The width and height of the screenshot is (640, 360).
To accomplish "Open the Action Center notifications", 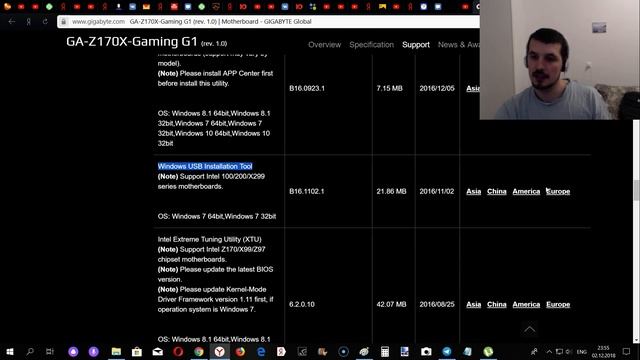I will tap(626, 351).
